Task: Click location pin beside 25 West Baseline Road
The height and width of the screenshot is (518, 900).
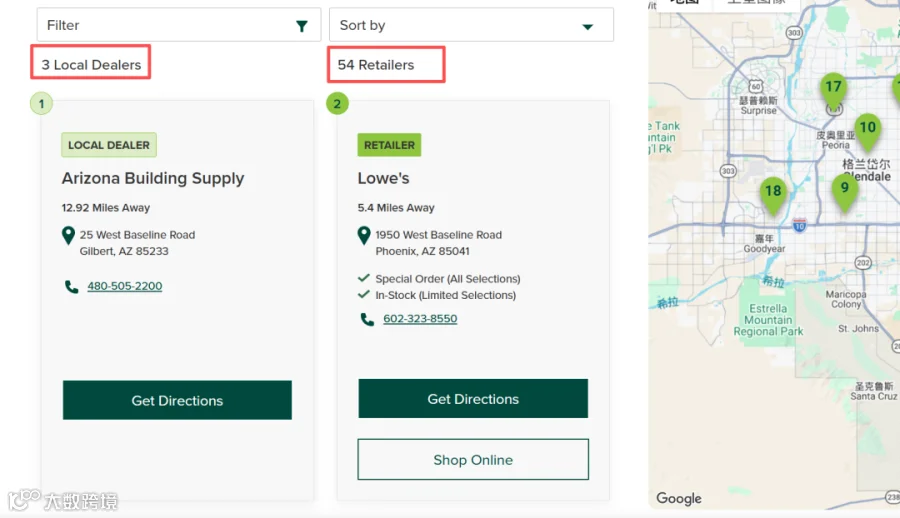Action: coord(68,235)
